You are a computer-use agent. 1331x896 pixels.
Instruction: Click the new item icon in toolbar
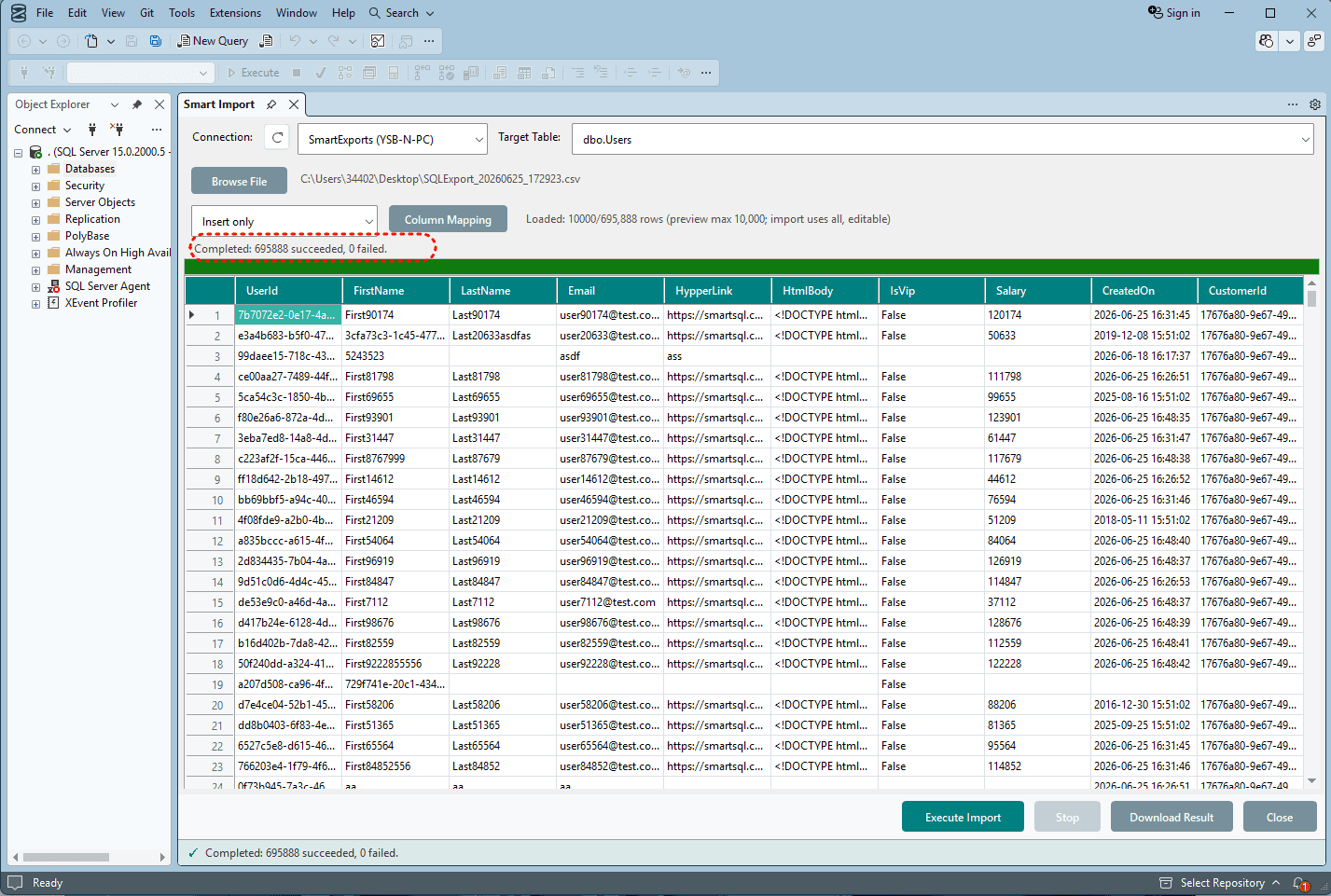pyautogui.click(x=91, y=41)
